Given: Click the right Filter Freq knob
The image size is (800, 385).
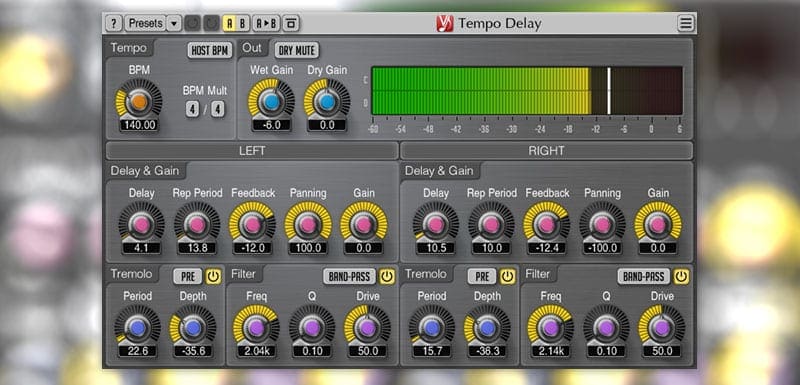Looking at the screenshot, I should pos(551,328).
